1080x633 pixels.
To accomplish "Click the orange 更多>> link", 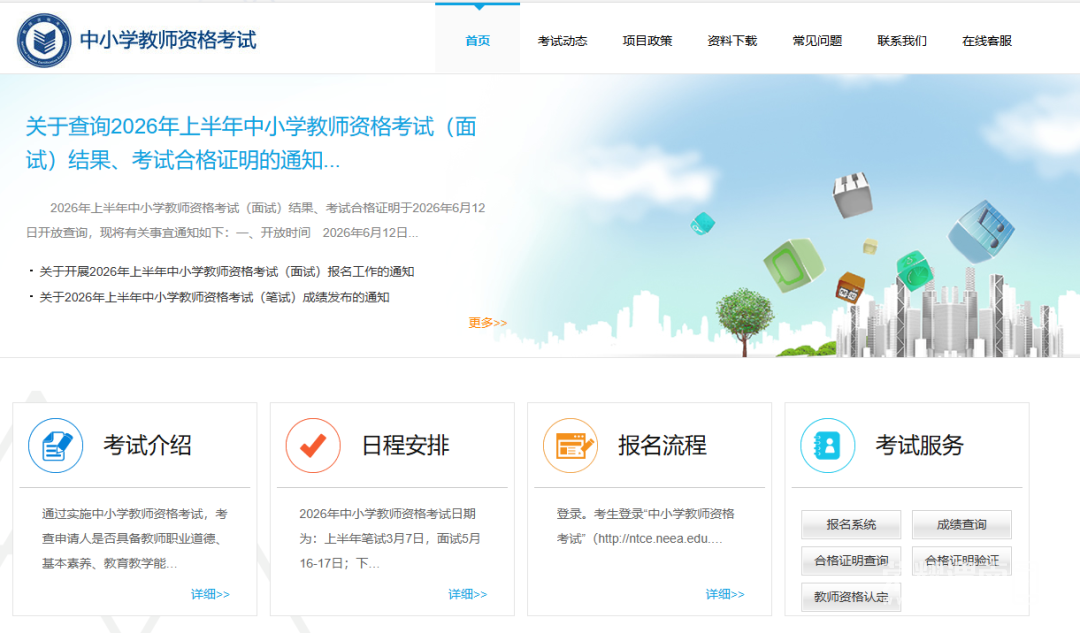I will 488,322.
